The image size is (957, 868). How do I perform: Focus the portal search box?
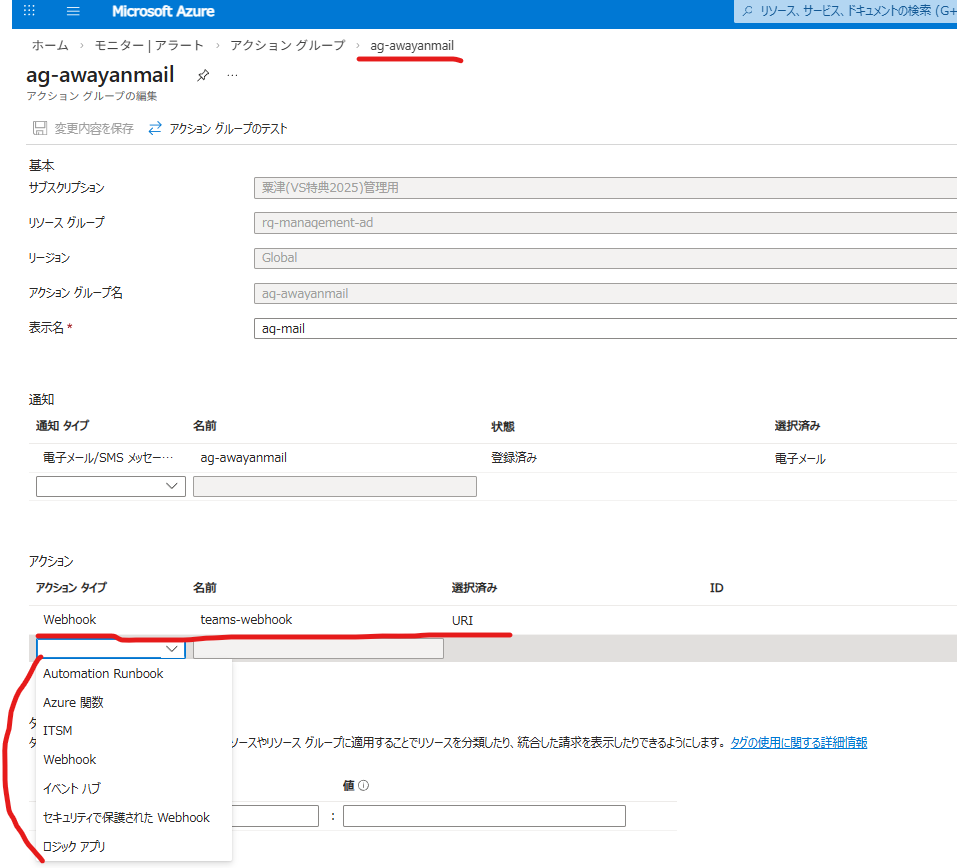tap(845, 11)
